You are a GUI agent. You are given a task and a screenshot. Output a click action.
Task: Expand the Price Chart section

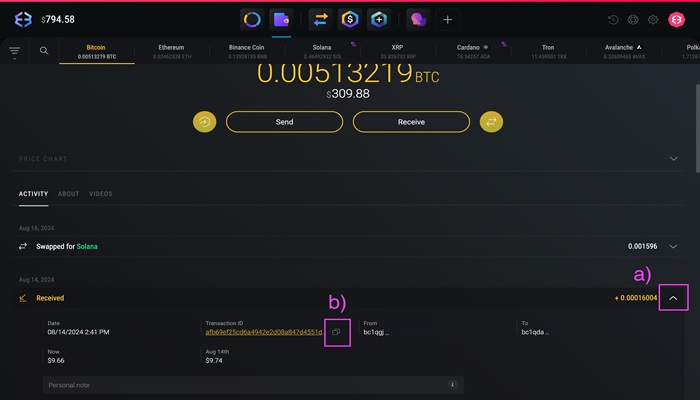point(673,158)
